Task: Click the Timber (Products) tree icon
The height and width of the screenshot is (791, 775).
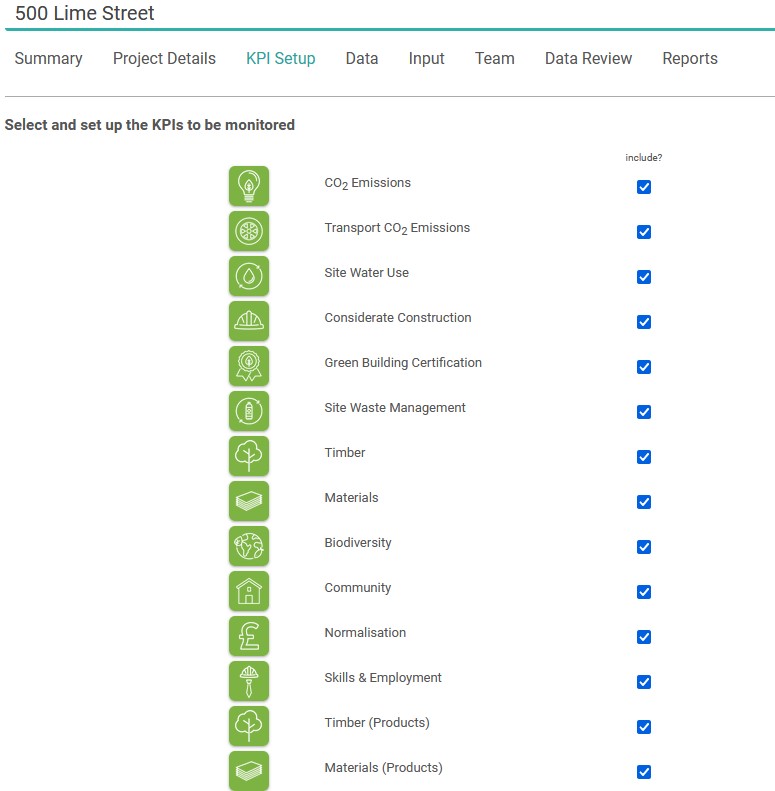Action: (249, 726)
